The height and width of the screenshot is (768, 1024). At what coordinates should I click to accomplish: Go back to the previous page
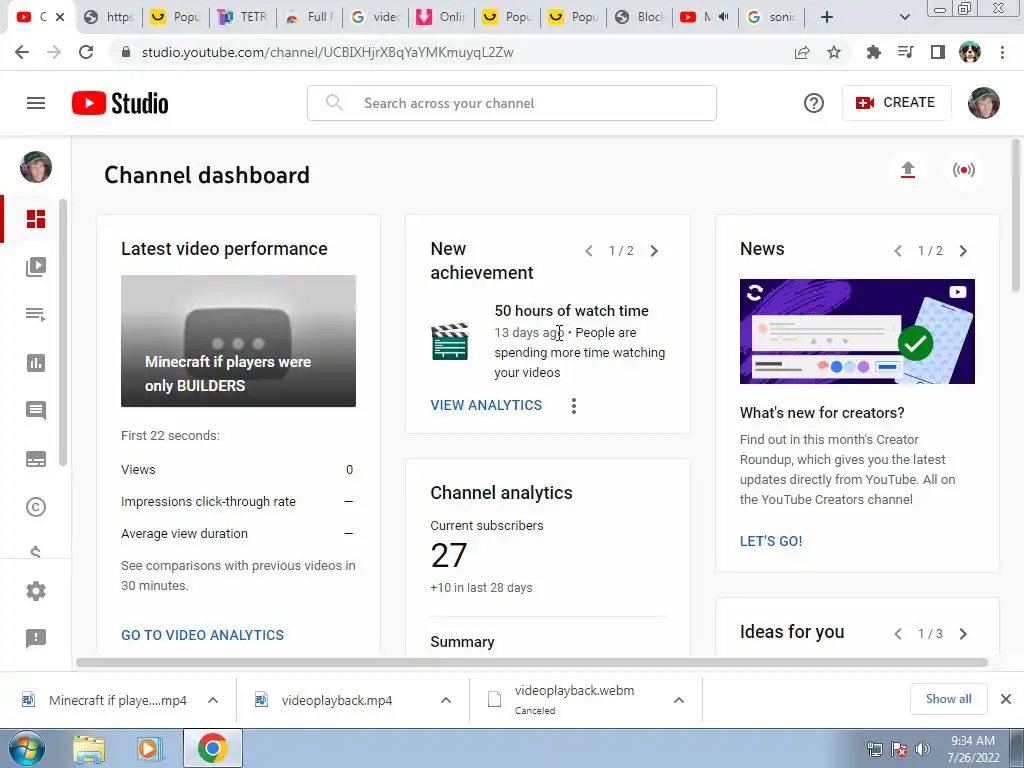(22, 52)
